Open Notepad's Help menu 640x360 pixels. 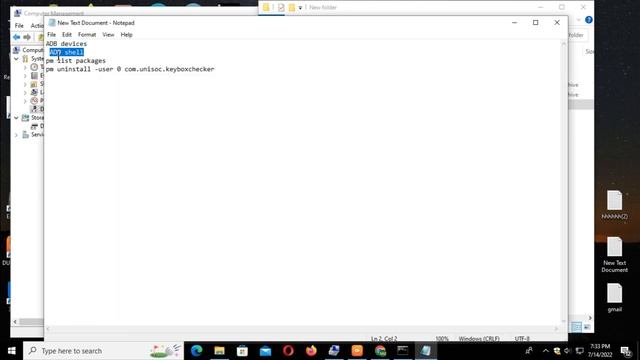point(127,35)
